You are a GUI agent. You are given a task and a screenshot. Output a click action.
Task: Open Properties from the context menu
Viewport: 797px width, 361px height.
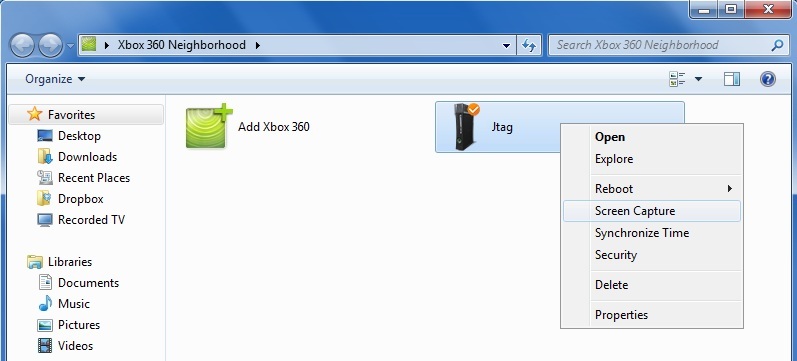coord(652,315)
